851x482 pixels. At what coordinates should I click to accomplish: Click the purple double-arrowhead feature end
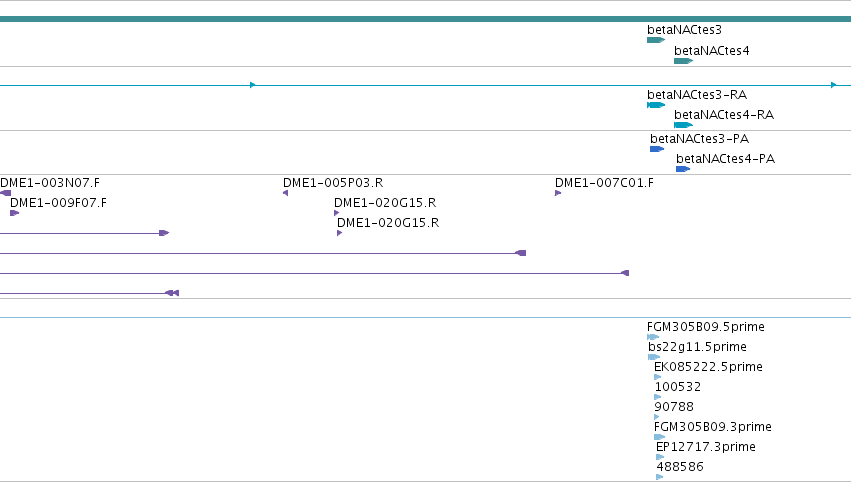172,293
